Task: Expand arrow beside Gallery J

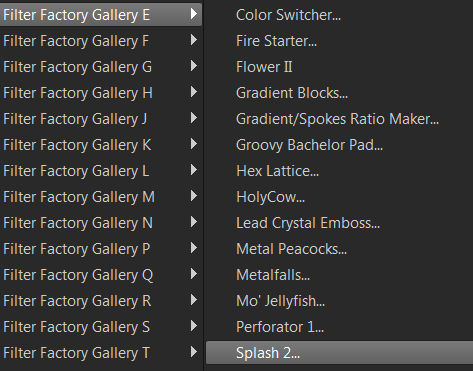Action: tap(194, 118)
